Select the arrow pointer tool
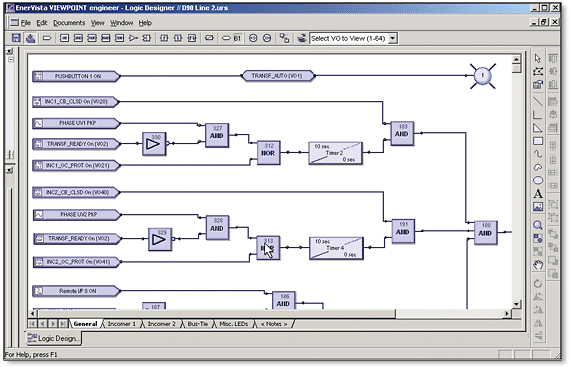The image size is (570, 367). pyautogui.click(x=538, y=58)
